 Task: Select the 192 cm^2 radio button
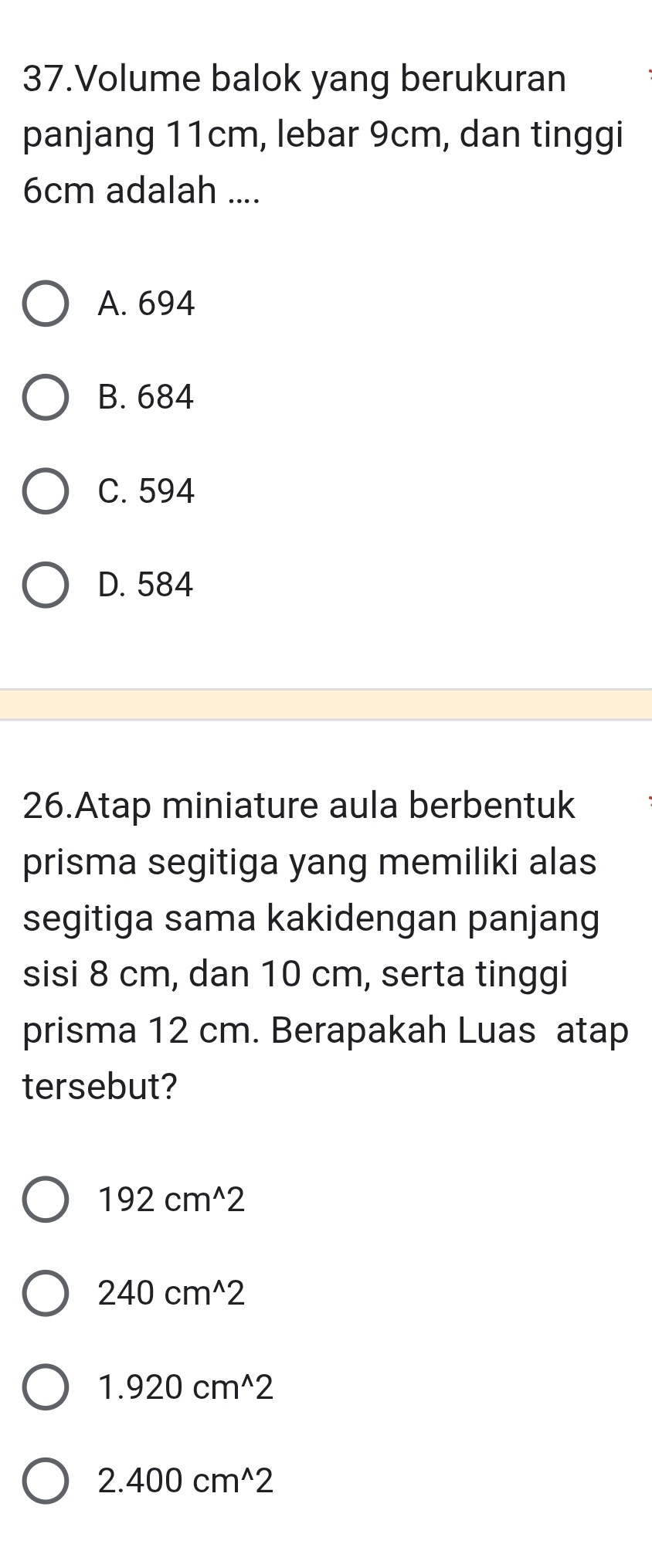point(45,1200)
